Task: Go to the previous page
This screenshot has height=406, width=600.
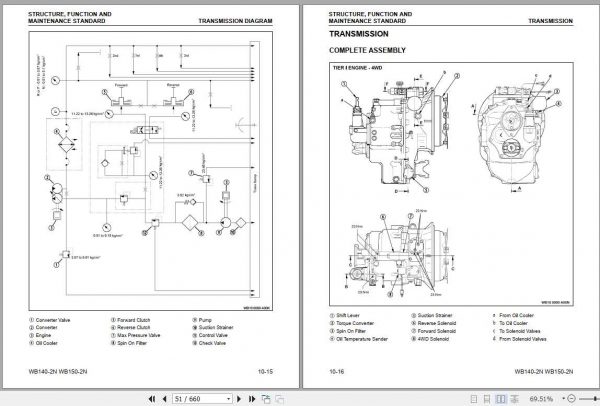Action: coord(165,399)
